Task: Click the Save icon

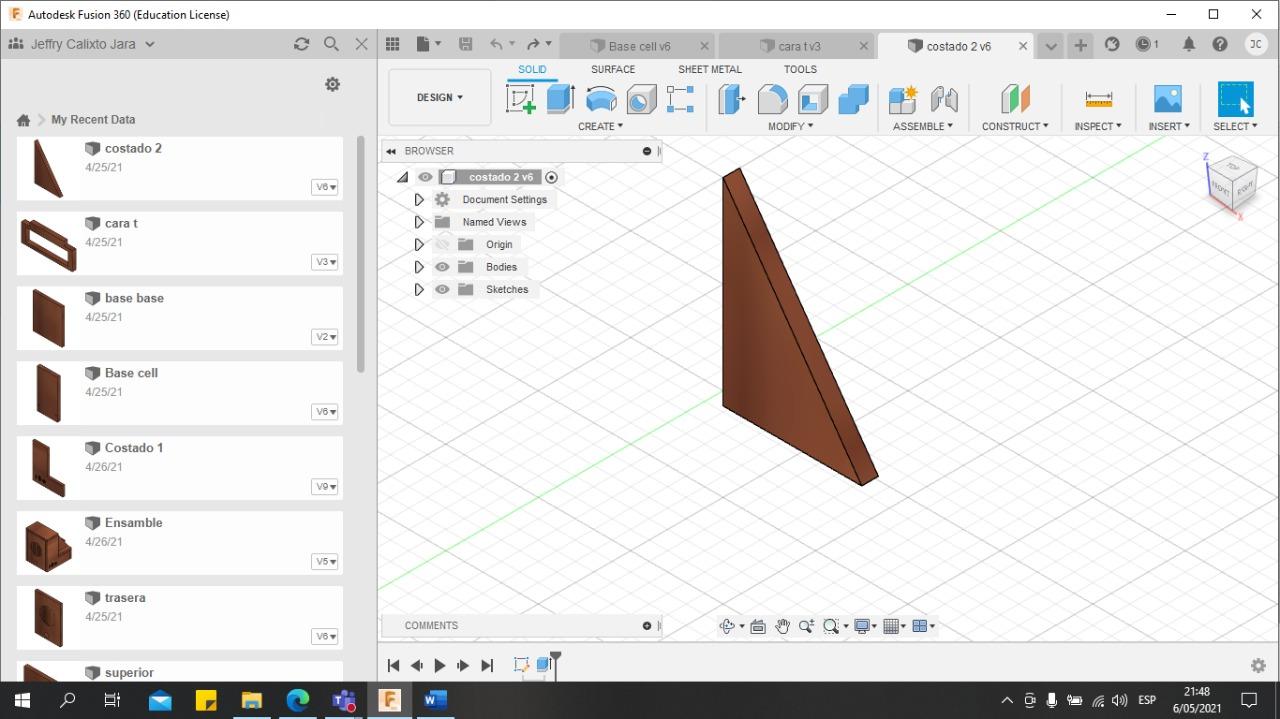Action: (465, 44)
